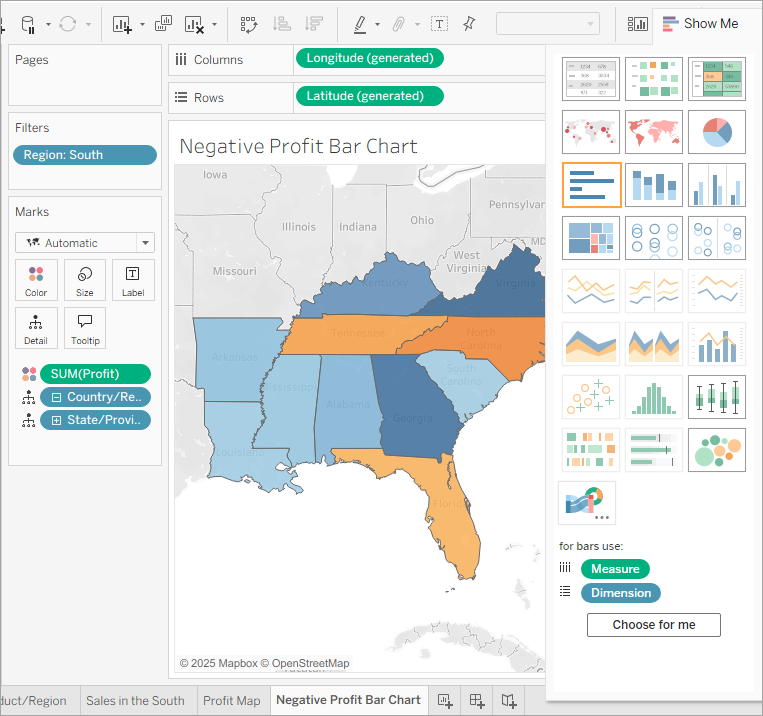Toggle the Show Me panel button
Screen dimensions: 763x716
[x=700, y=23]
